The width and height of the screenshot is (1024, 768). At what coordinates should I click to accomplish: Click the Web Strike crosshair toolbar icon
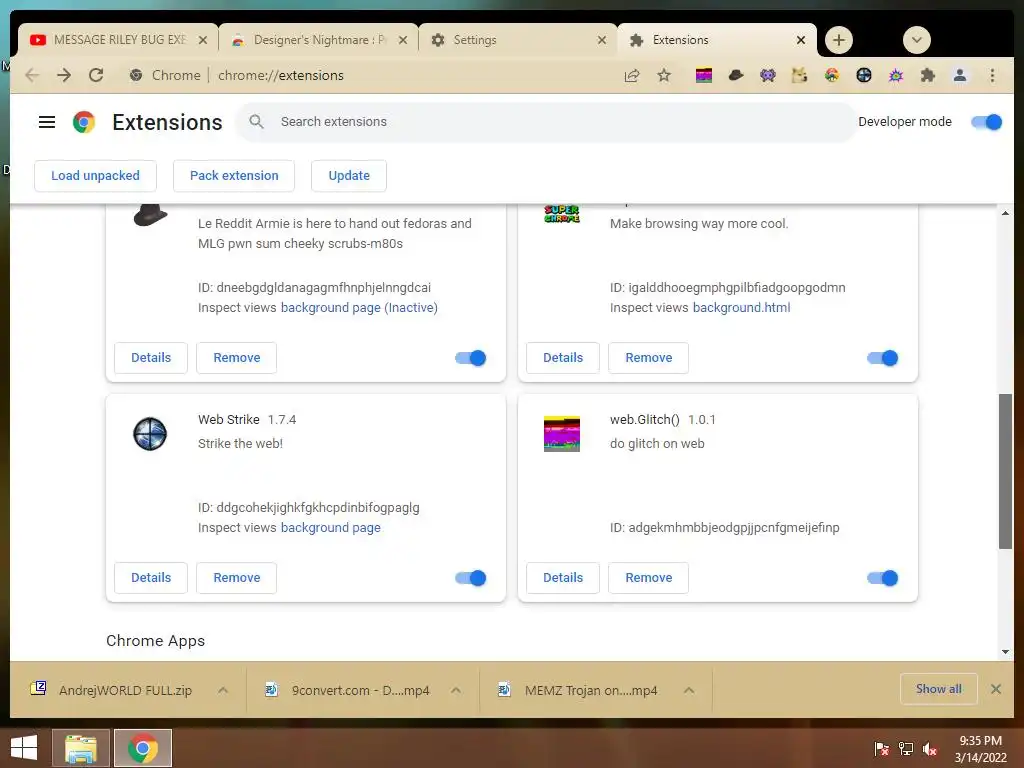pyautogui.click(x=864, y=76)
